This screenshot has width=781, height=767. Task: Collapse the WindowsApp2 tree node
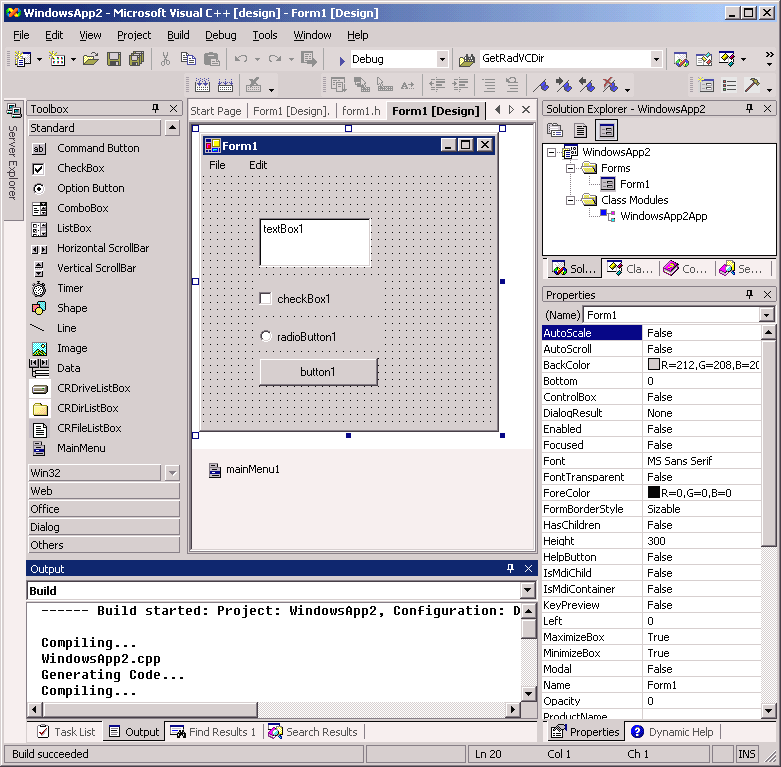pyautogui.click(x=551, y=152)
